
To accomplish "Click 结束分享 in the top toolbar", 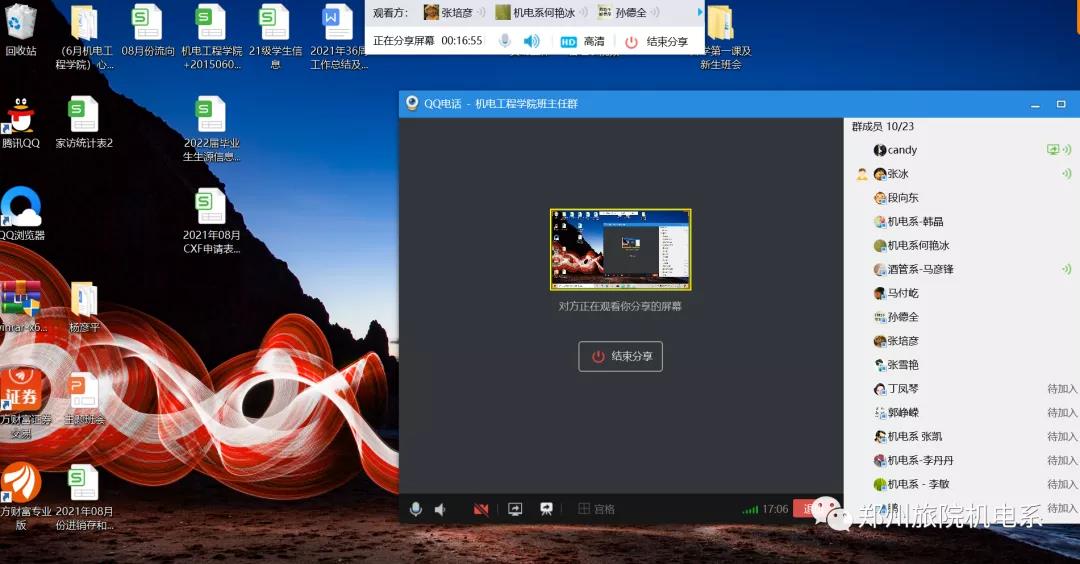I will tap(657, 41).
